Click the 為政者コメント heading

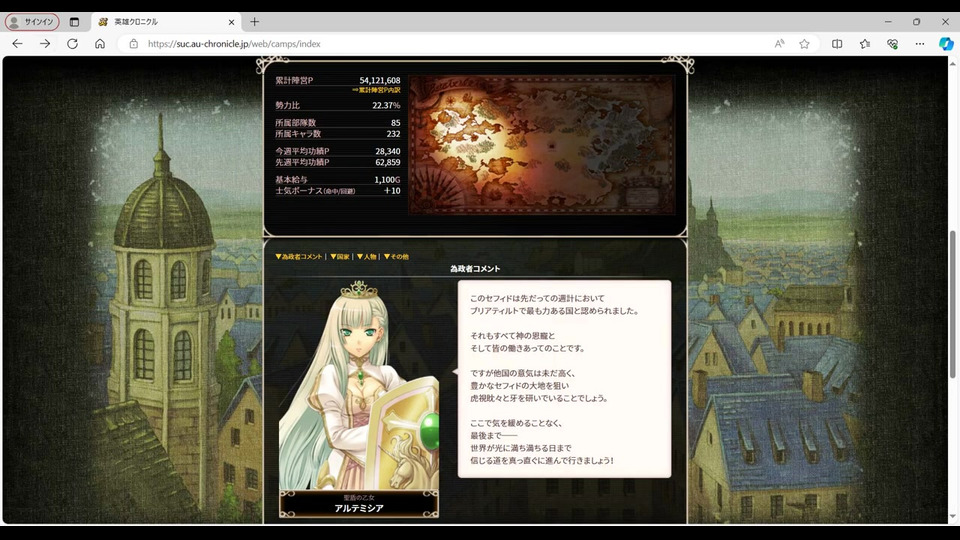(x=475, y=269)
